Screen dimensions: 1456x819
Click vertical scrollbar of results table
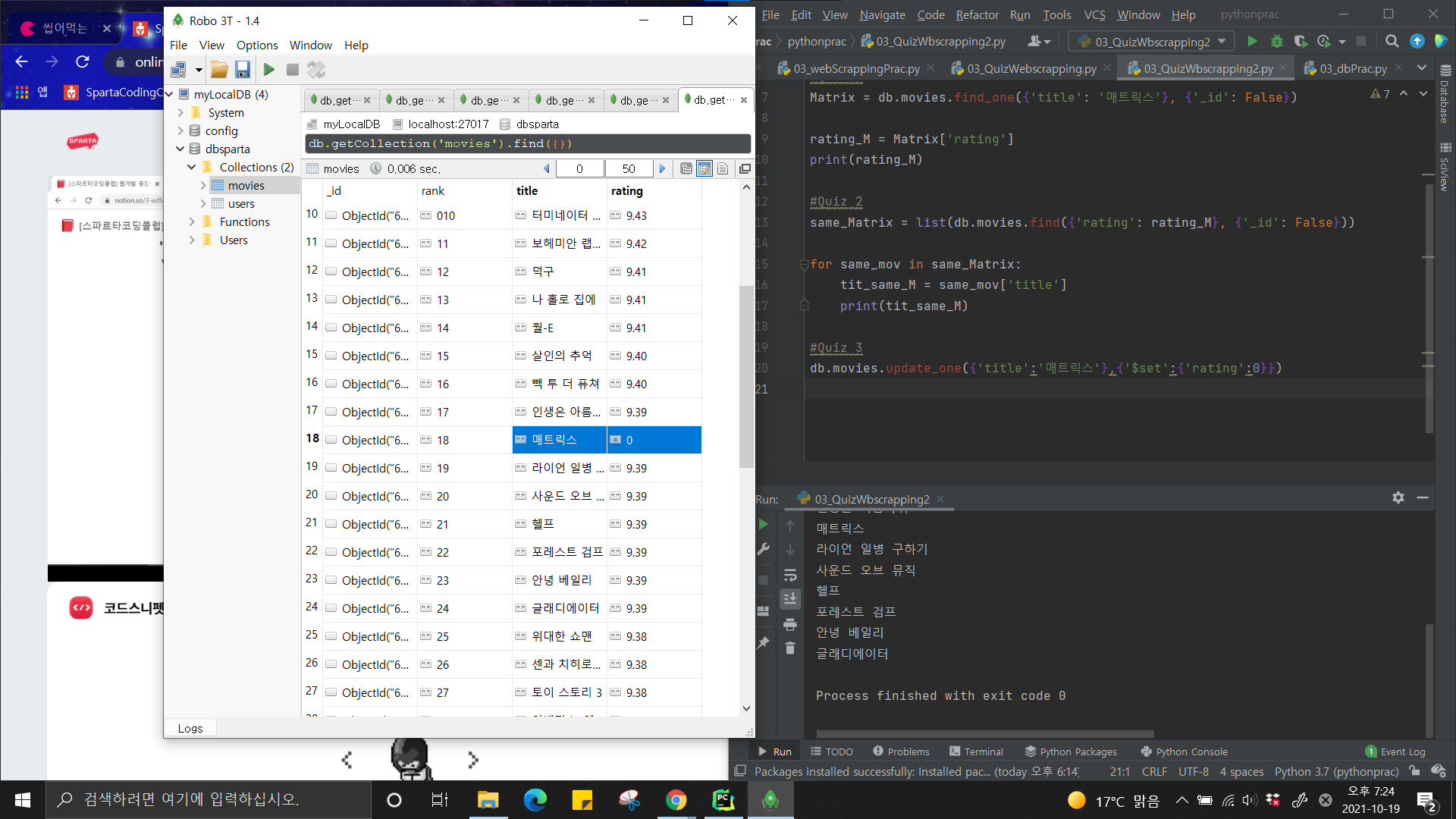pyautogui.click(x=746, y=377)
